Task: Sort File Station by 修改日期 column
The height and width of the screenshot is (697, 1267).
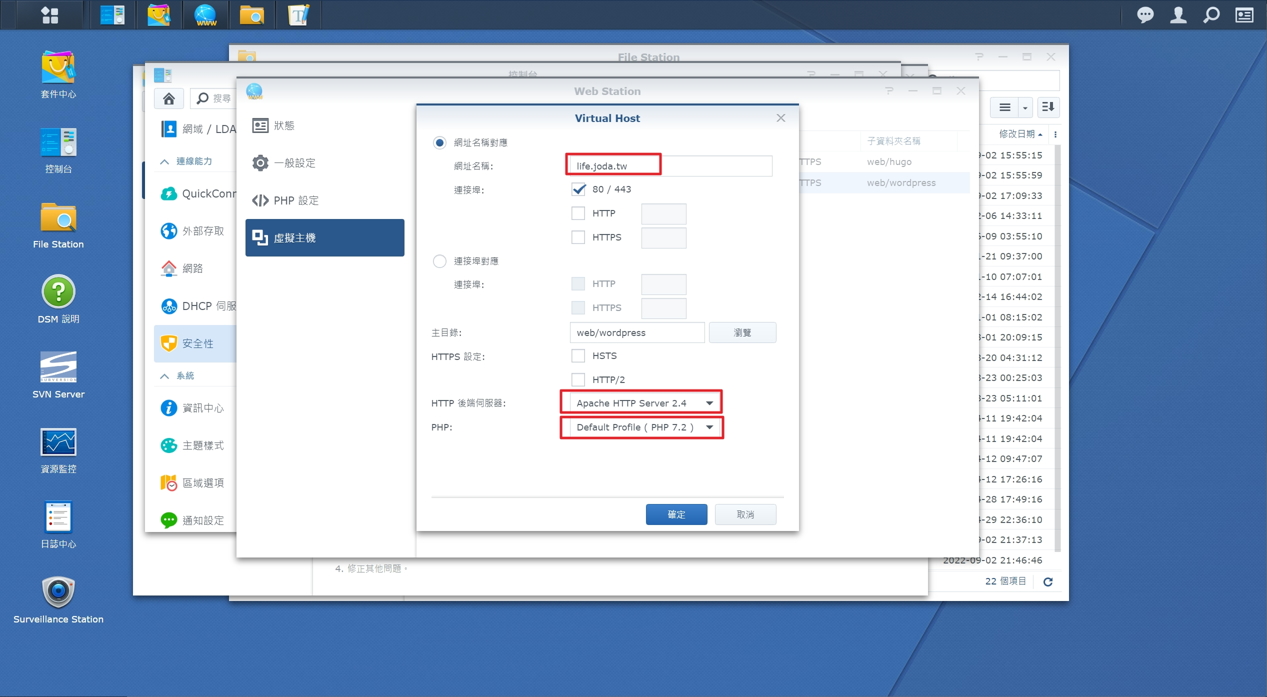Action: point(1018,134)
